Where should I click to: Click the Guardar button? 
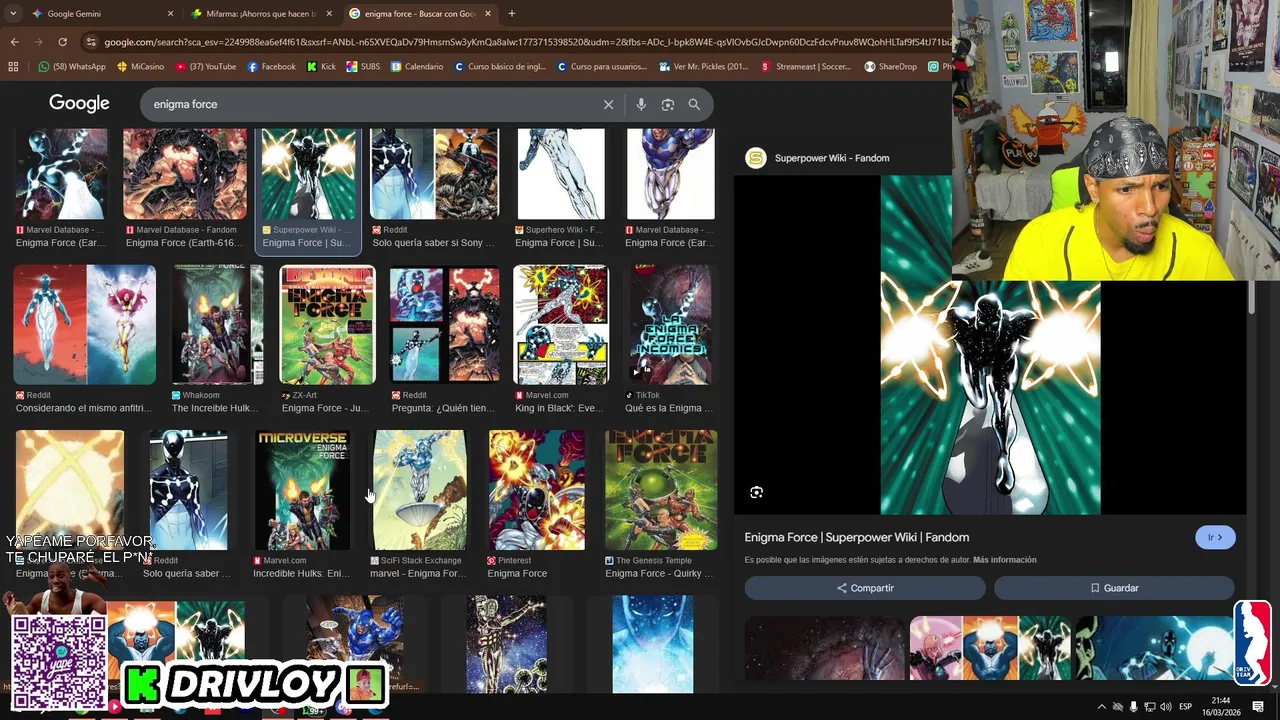point(1114,588)
